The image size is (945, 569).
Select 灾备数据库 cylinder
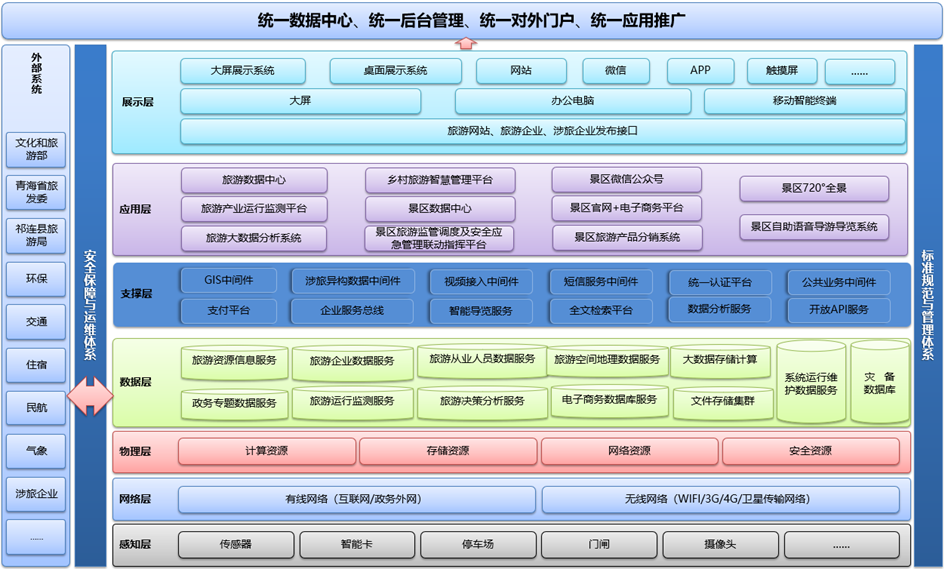[879, 382]
